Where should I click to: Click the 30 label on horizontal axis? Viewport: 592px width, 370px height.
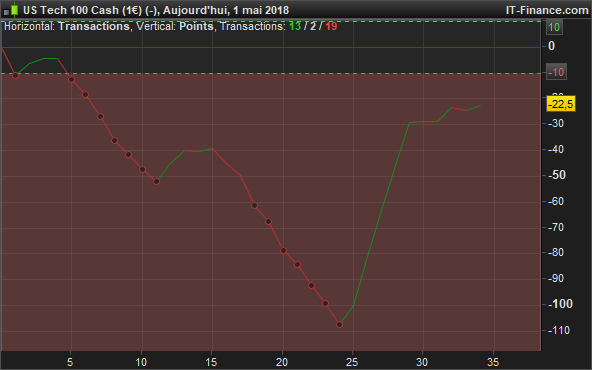[x=422, y=362]
